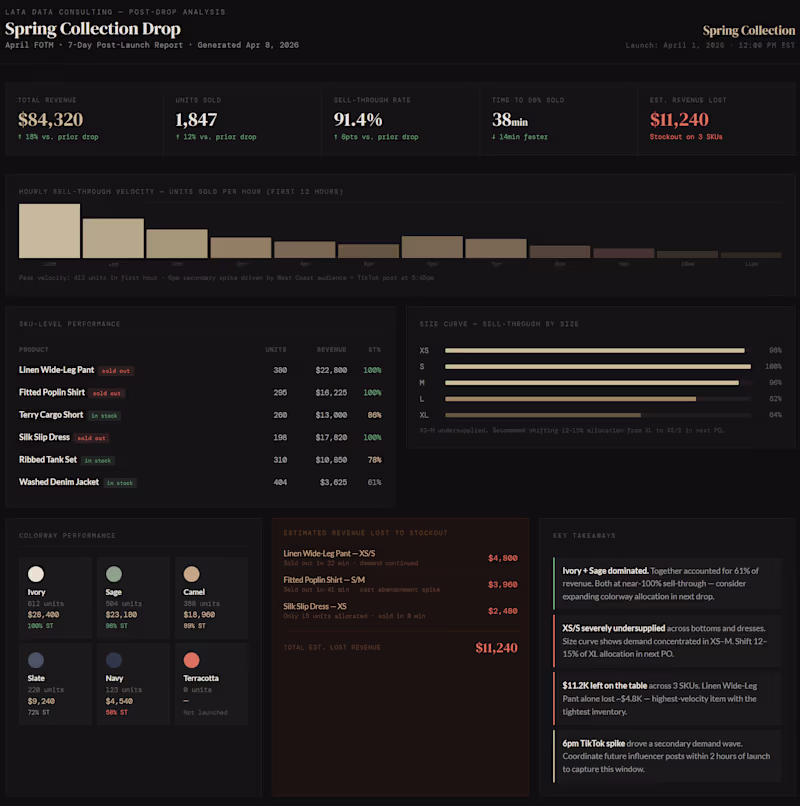Open the "XS/S severely undersupplied" takeaway
This screenshot has width=800, height=806.
coord(667,641)
